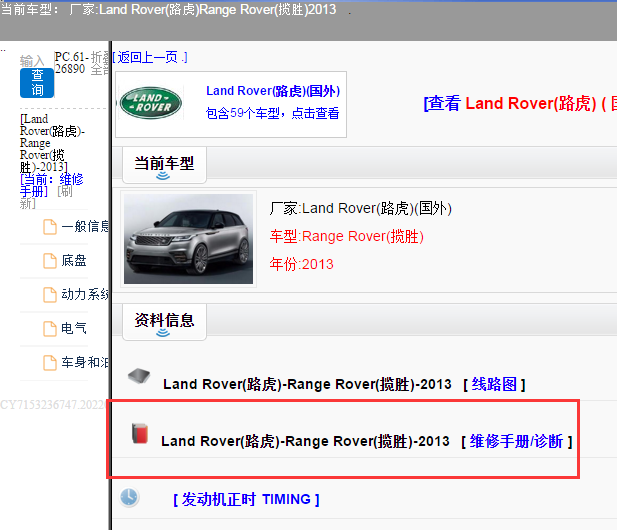
Task: Click document icon next to 一般信息
Action: point(50,227)
